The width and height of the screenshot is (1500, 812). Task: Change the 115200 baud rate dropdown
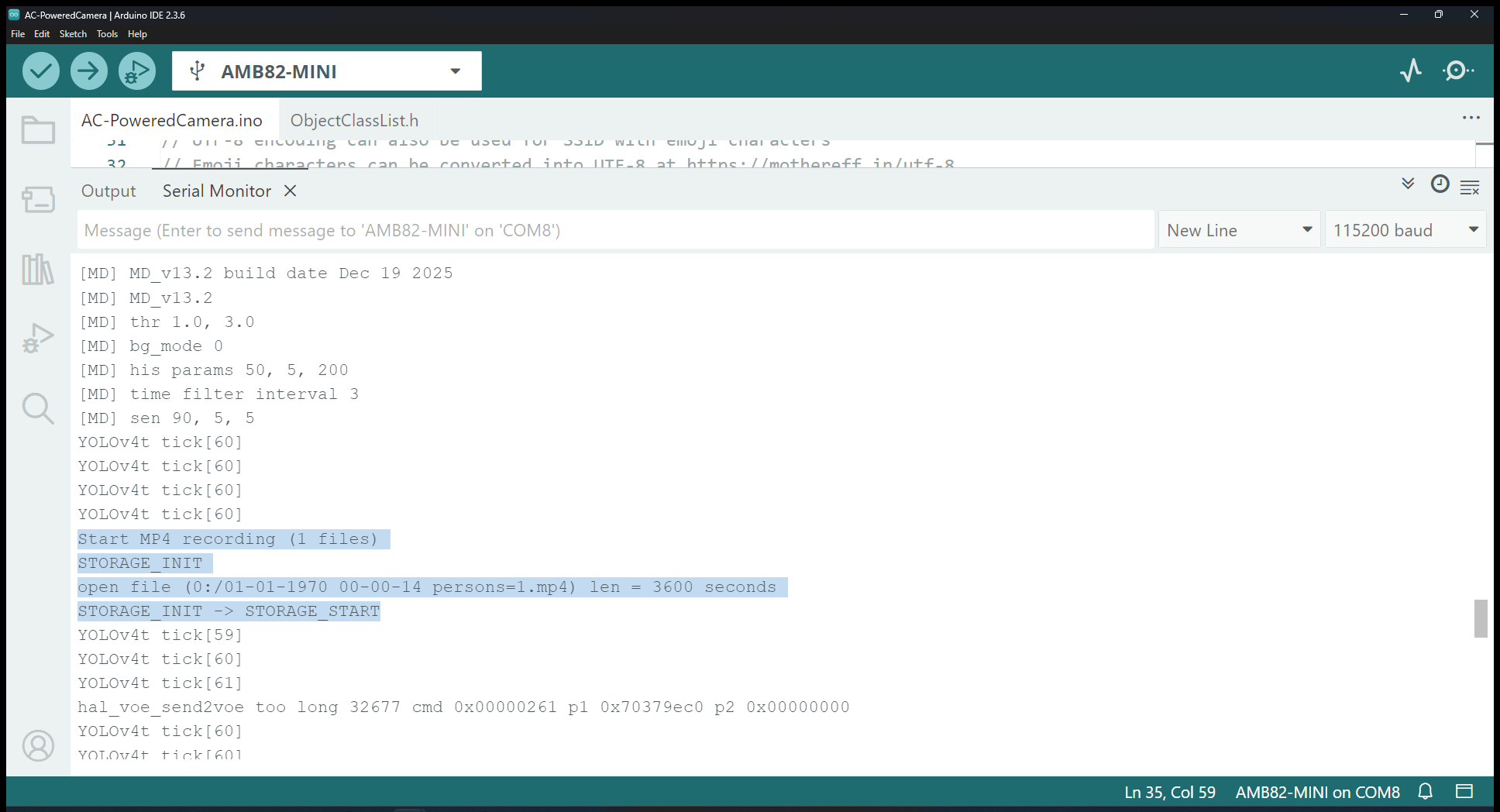[x=1405, y=230]
